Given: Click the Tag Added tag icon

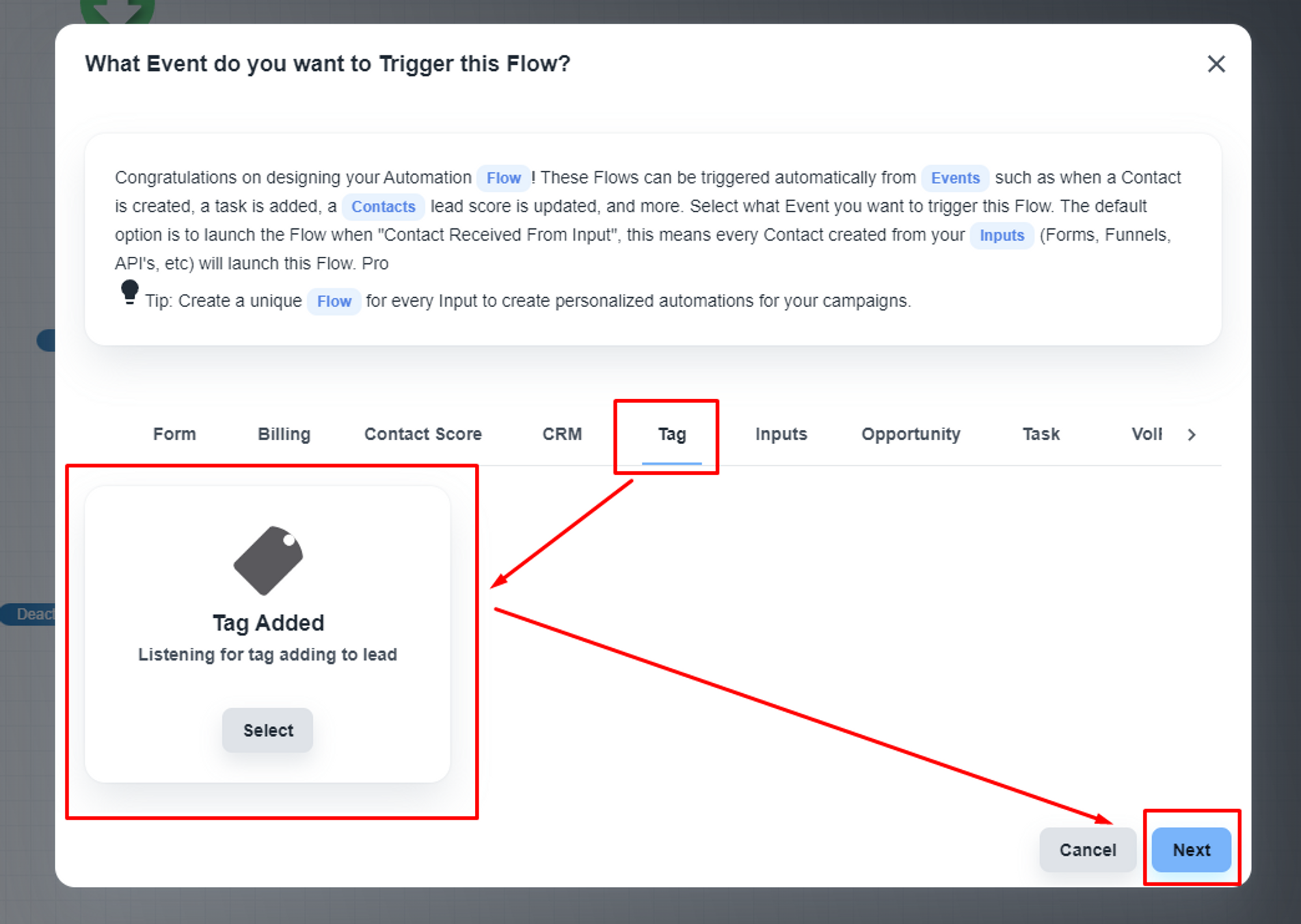Looking at the screenshot, I should 268,560.
